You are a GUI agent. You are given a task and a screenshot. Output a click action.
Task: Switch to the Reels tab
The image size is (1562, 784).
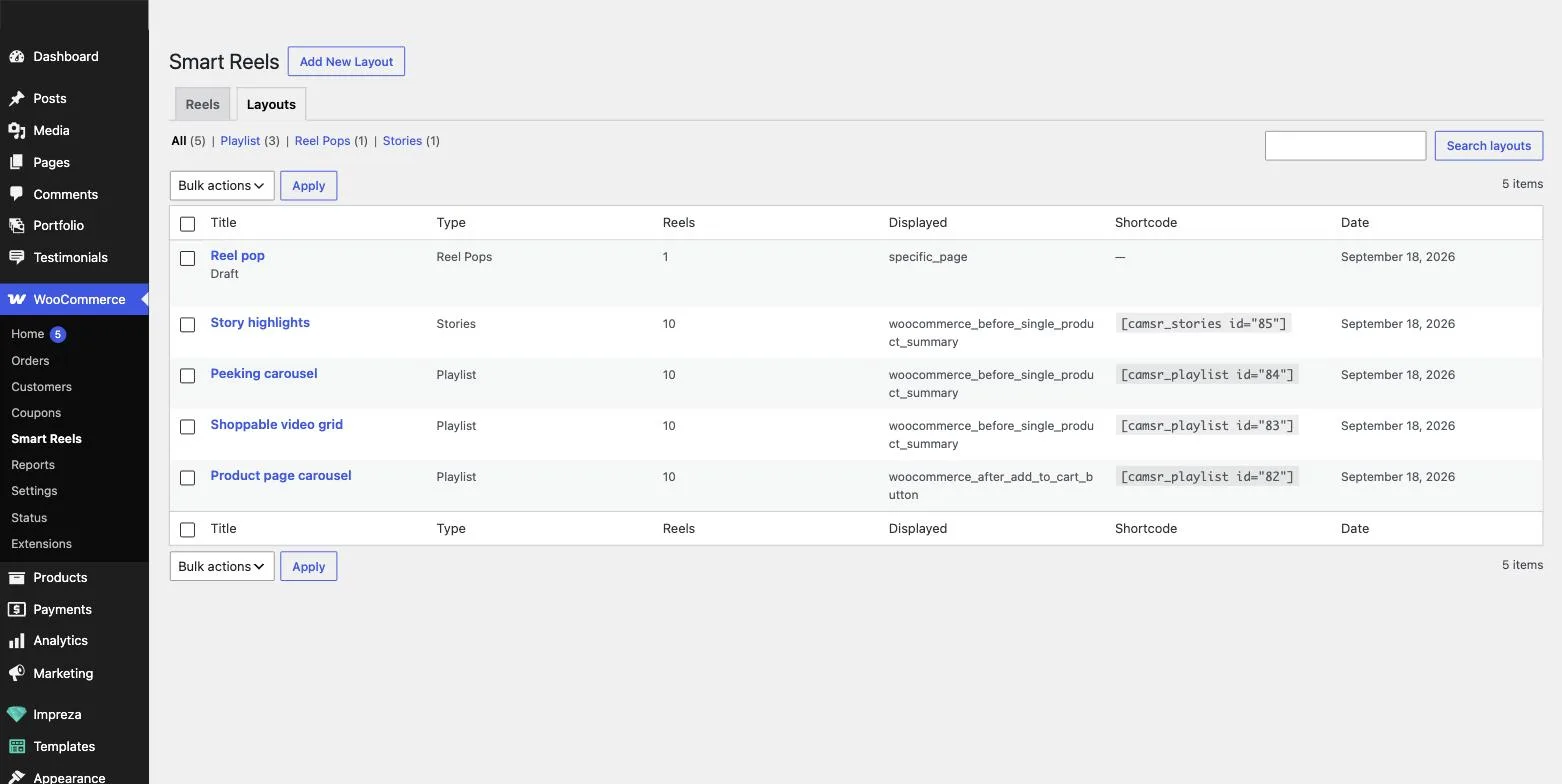point(202,105)
